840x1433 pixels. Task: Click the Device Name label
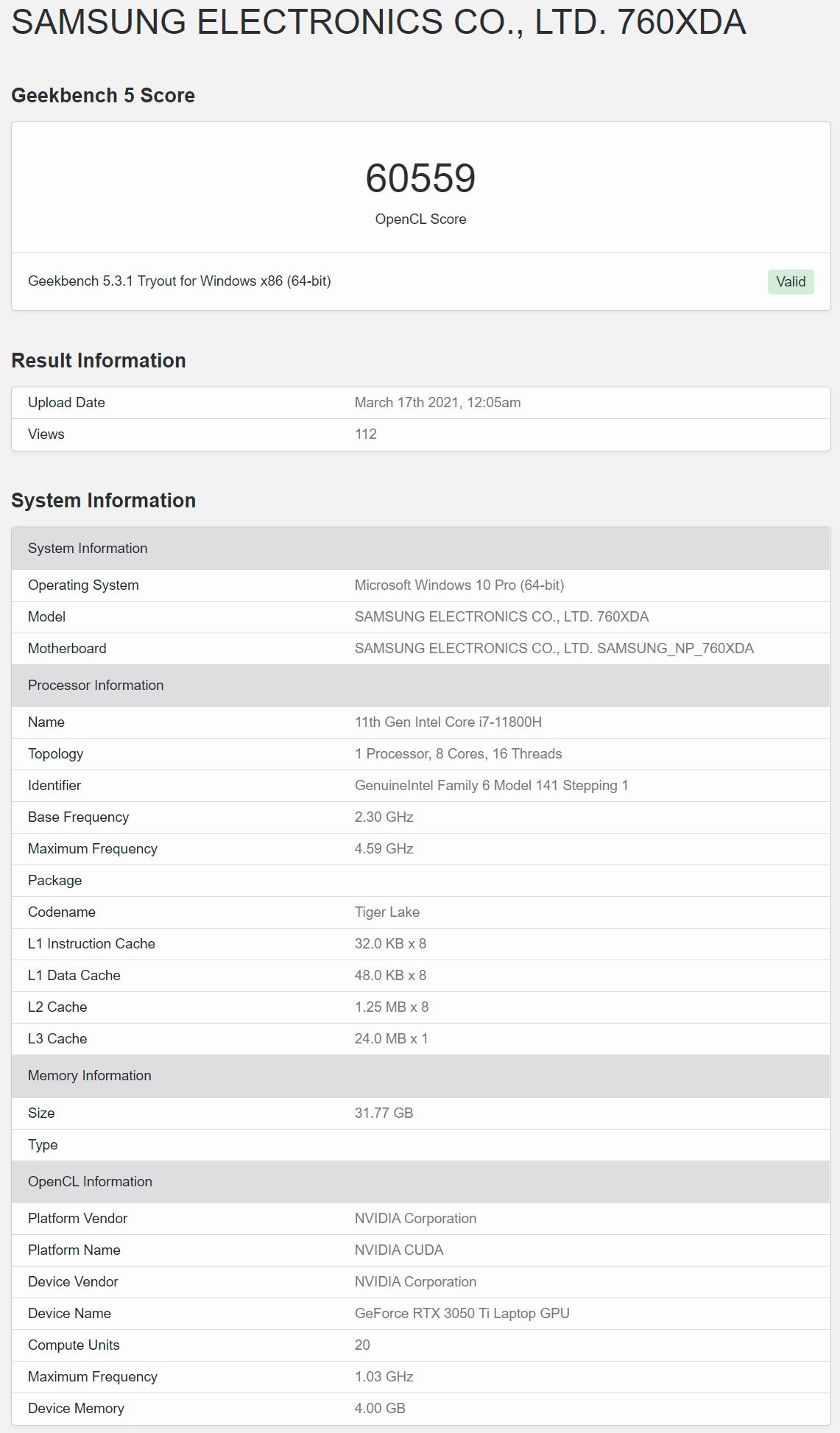[69, 1313]
